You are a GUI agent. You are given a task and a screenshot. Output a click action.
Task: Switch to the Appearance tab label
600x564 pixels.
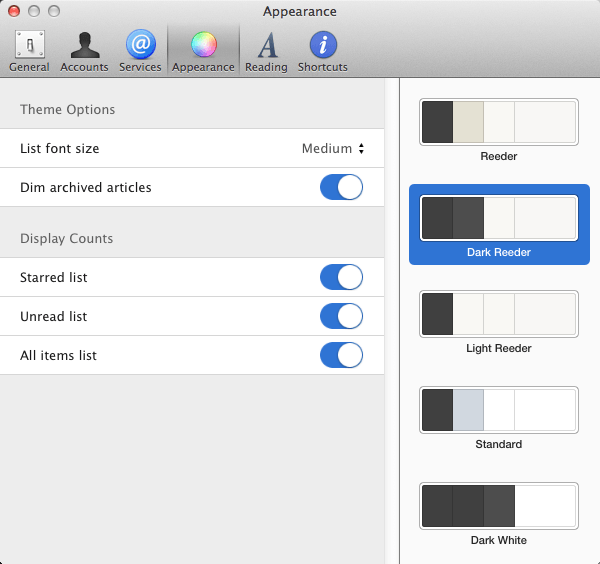pyautogui.click(x=203, y=67)
